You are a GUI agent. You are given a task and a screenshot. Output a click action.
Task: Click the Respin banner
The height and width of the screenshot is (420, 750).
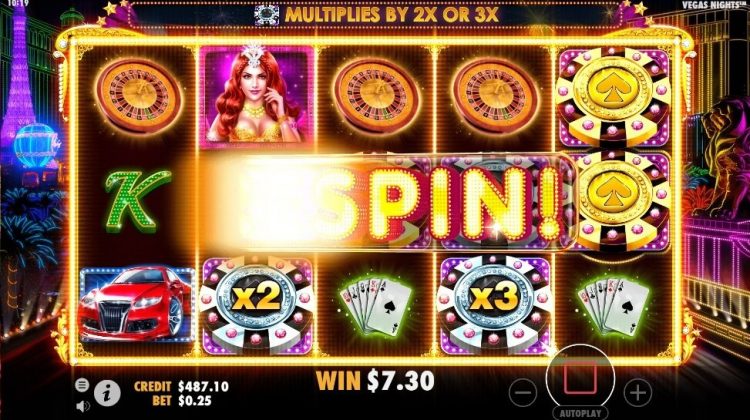pos(392,203)
